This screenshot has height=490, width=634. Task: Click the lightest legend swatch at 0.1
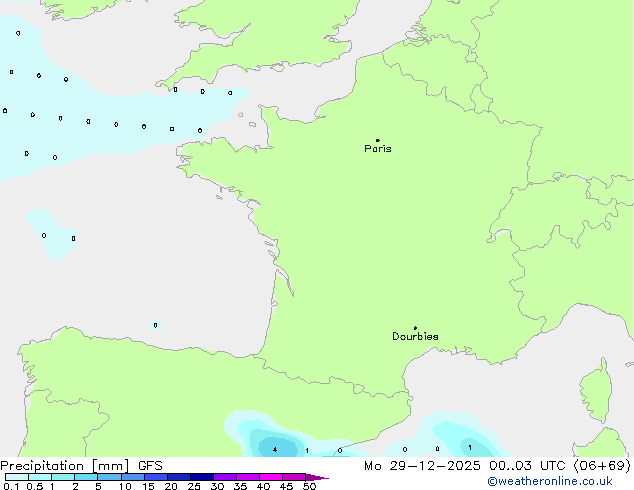click(x=17, y=477)
